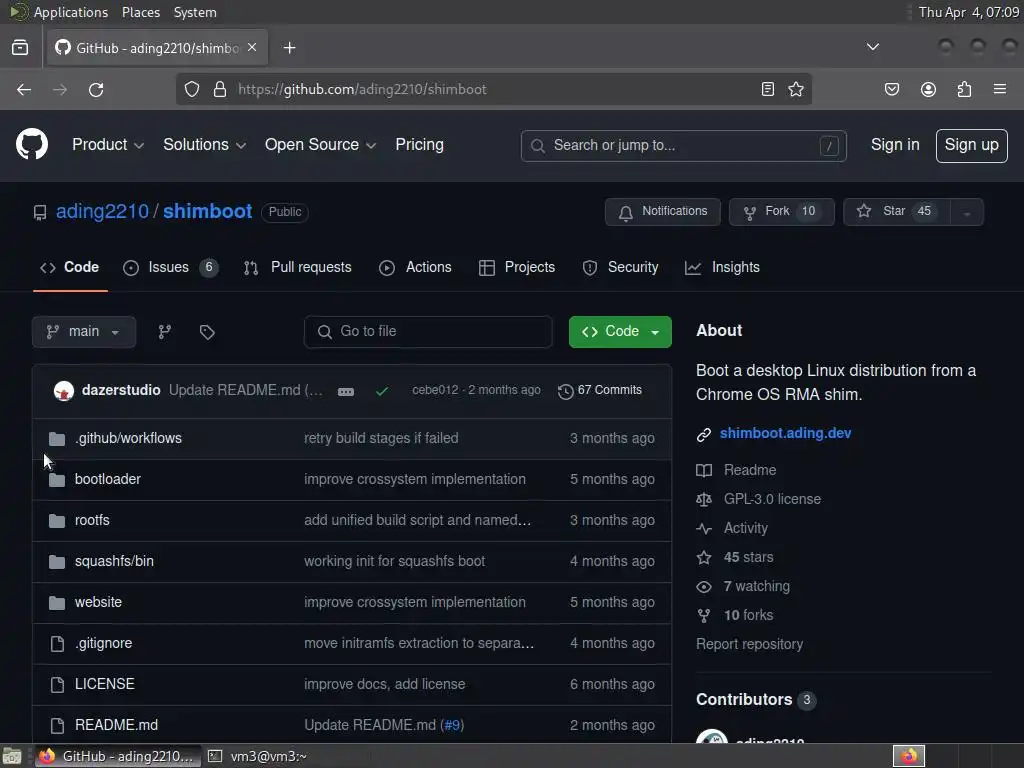1024x768 pixels.
Task: Click the Sign up button
Action: [971, 145]
